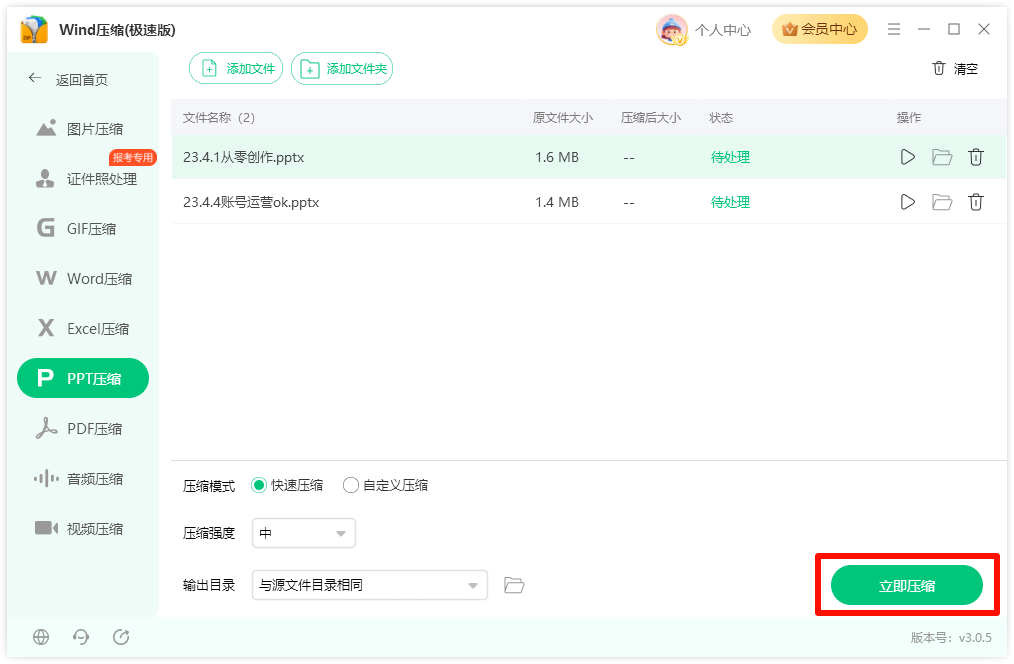The width and height of the screenshot is (1014, 664).
Task: Click 文件名称 (2) column header
Action: click(x=219, y=118)
